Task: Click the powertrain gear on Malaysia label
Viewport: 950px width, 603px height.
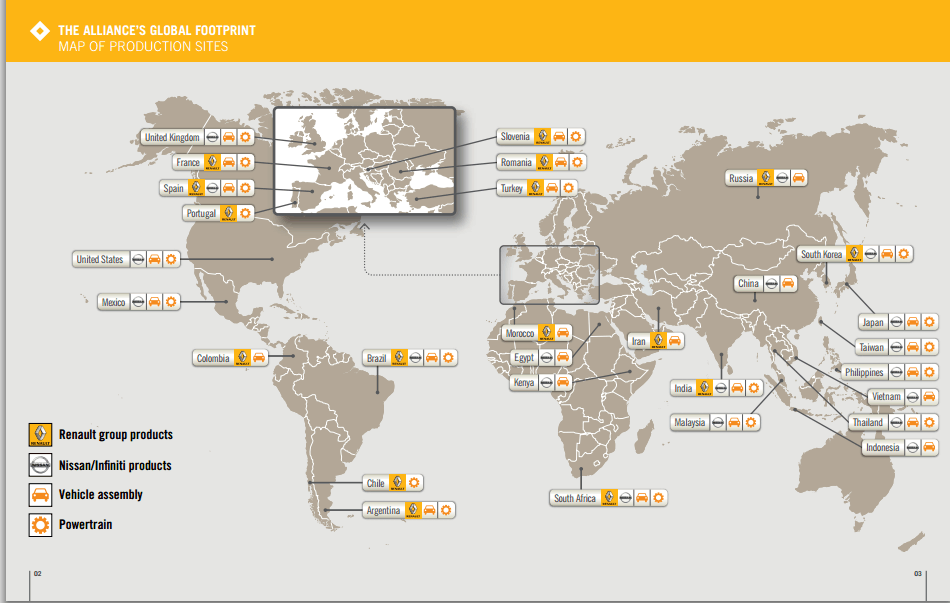Action: (751, 422)
